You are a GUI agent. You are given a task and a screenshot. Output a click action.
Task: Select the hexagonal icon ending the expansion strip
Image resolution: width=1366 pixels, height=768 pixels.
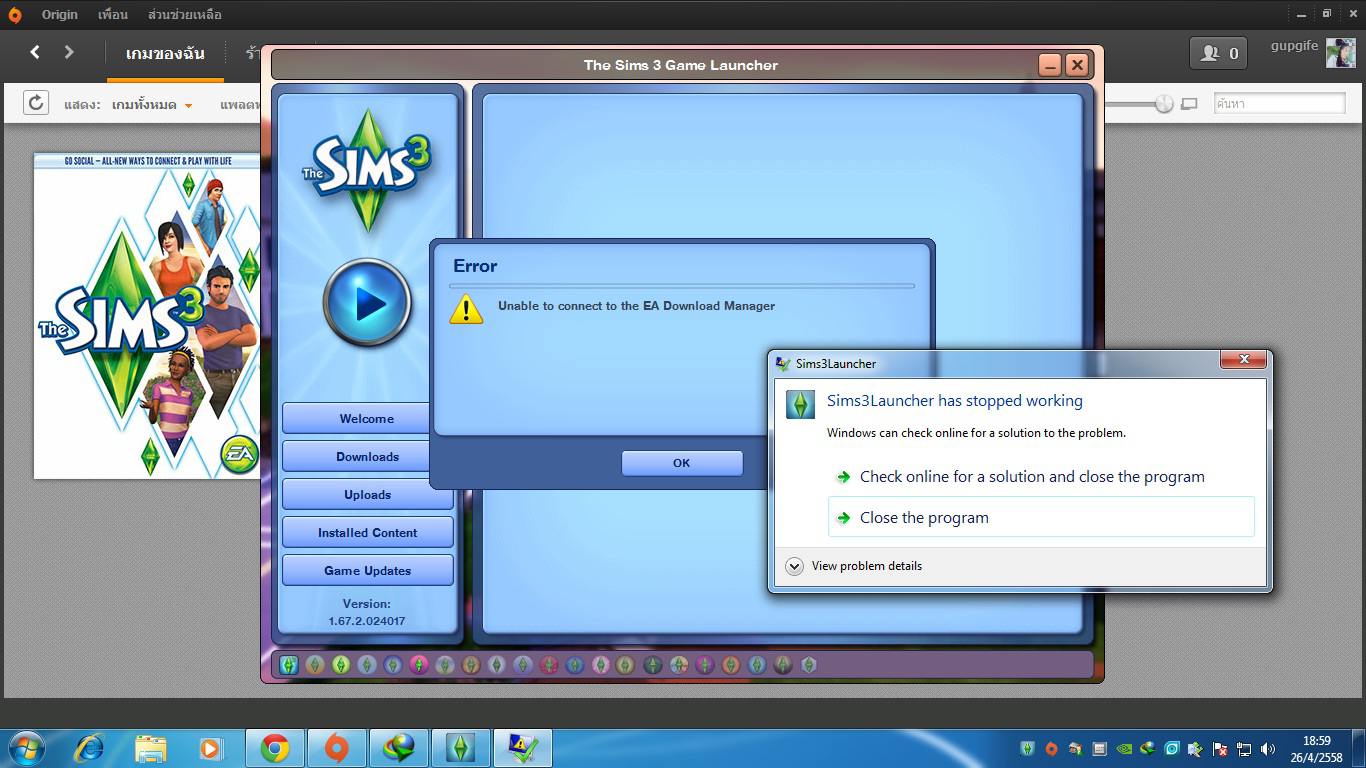[809, 664]
